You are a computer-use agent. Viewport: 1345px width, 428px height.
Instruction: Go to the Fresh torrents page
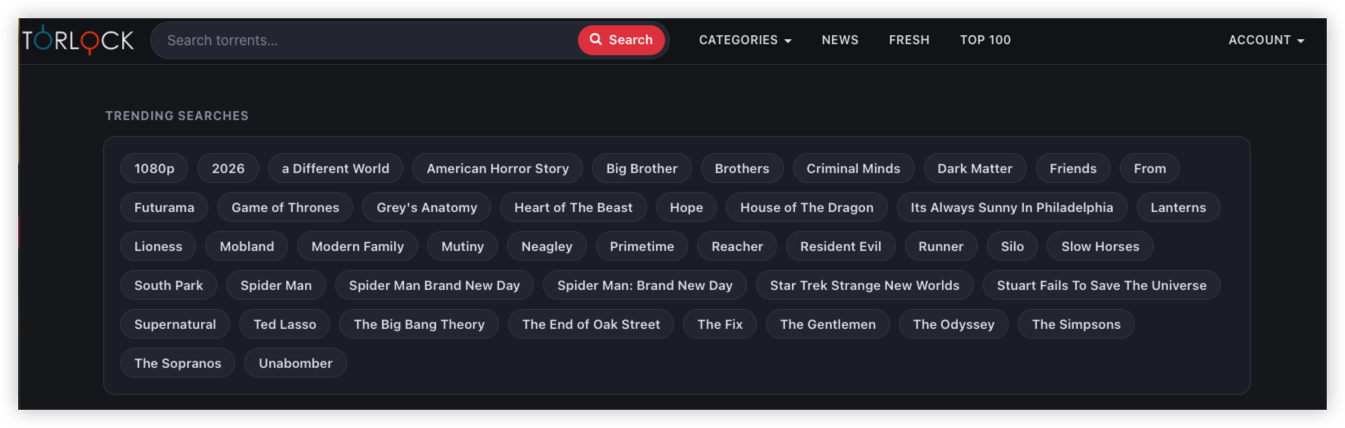[x=909, y=40]
